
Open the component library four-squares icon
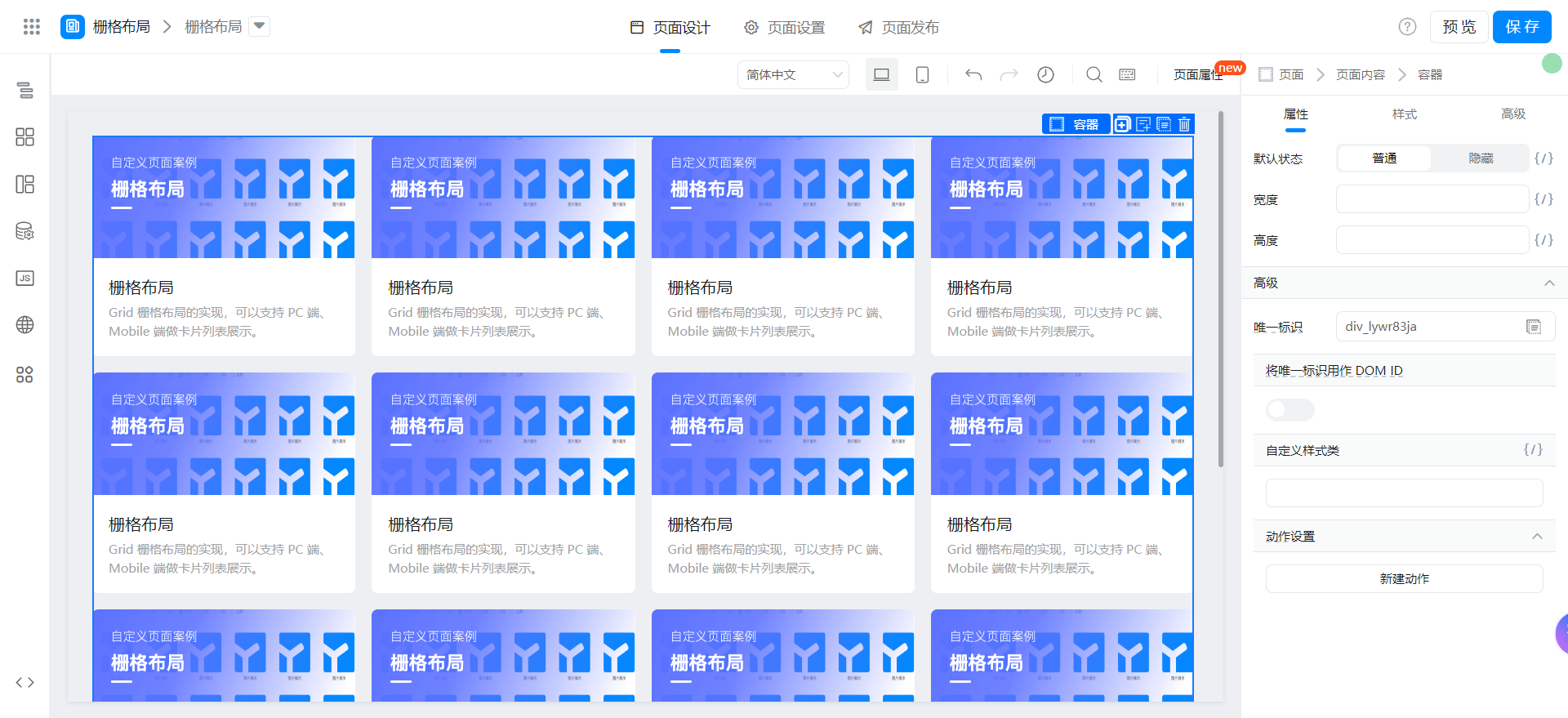pos(25,136)
